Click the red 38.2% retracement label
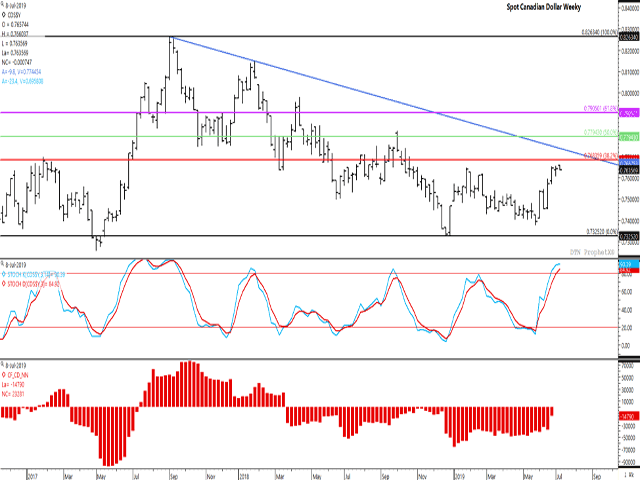This screenshot has height=480, width=640. tap(601, 156)
